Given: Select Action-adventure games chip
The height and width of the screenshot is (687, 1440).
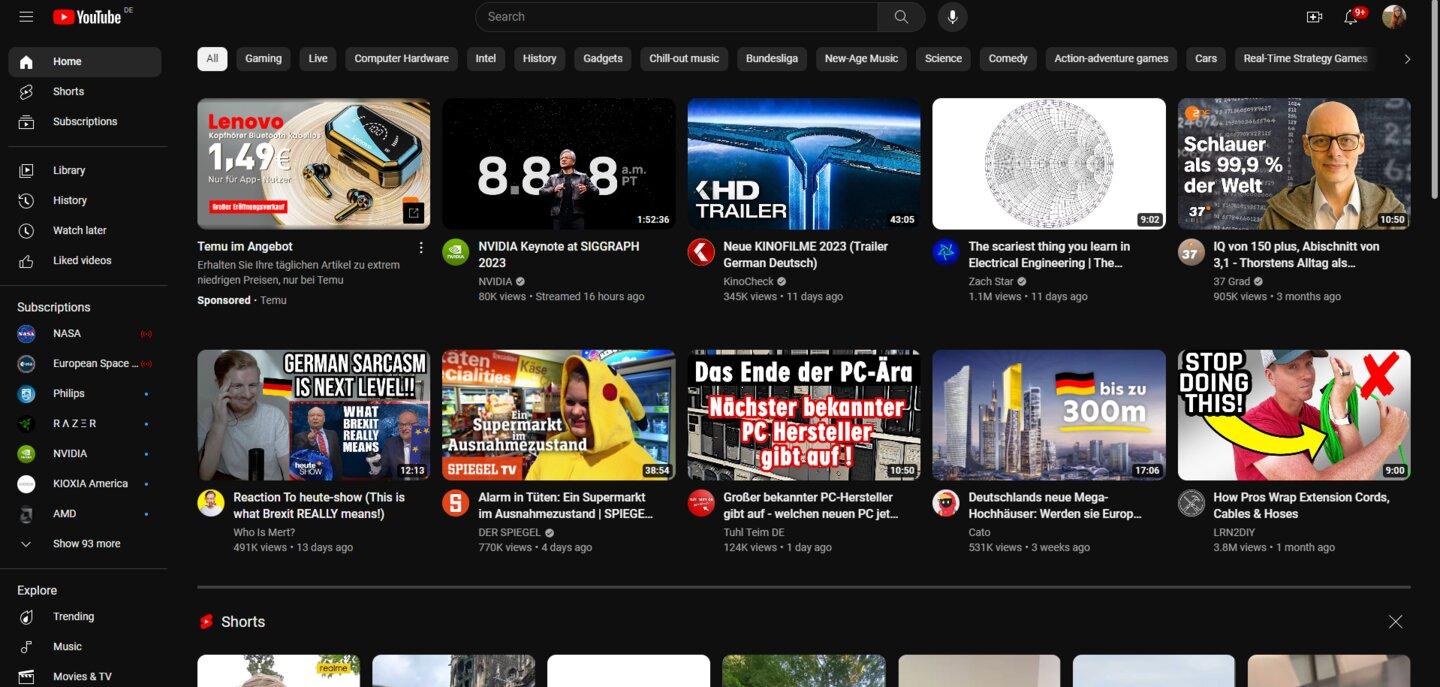Looking at the screenshot, I should pos(1111,59).
